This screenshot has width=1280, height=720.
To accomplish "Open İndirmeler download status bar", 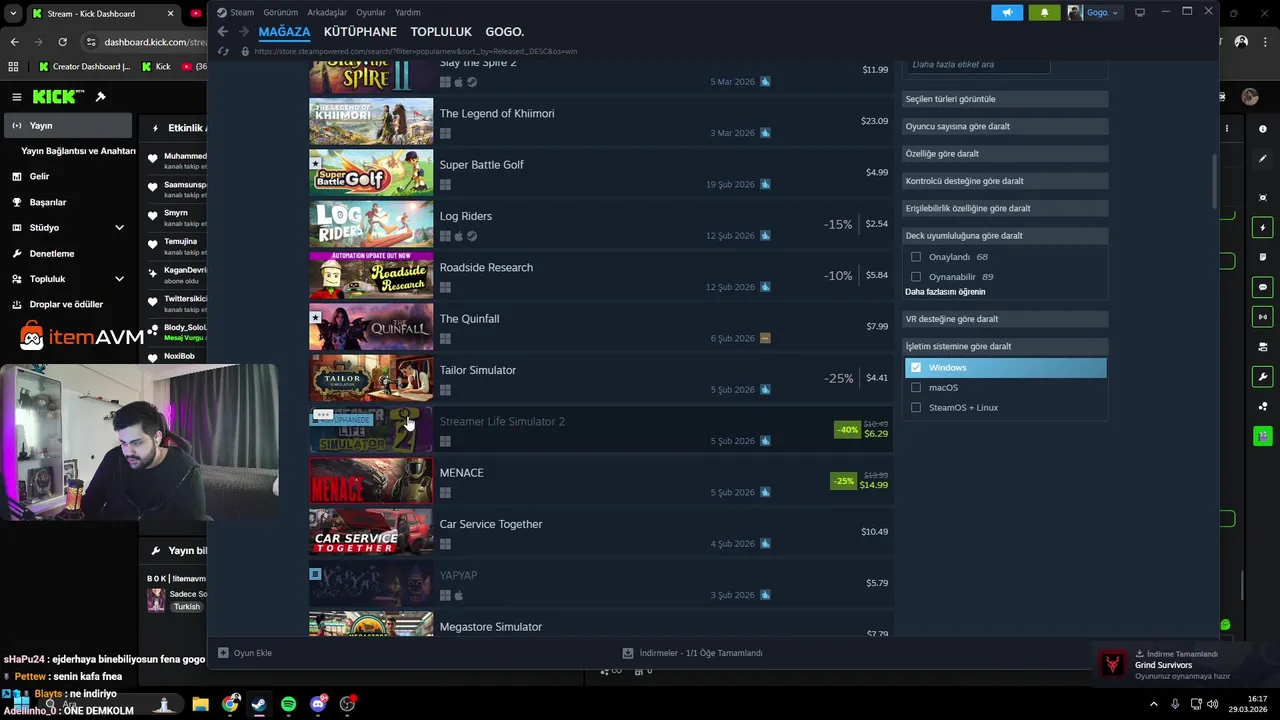I will pyautogui.click(x=692, y=653).
